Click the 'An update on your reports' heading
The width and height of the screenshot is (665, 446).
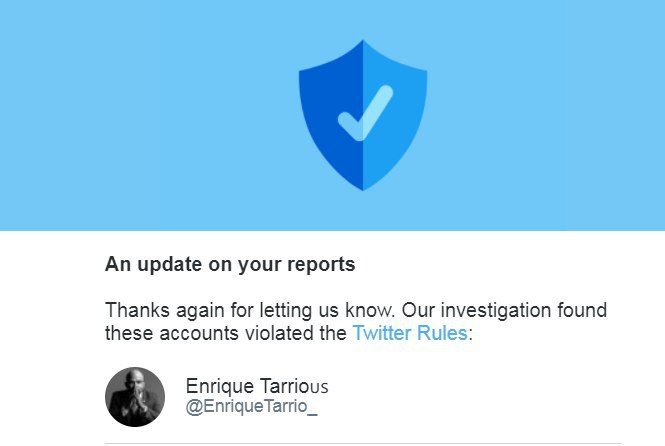[230, 266]
